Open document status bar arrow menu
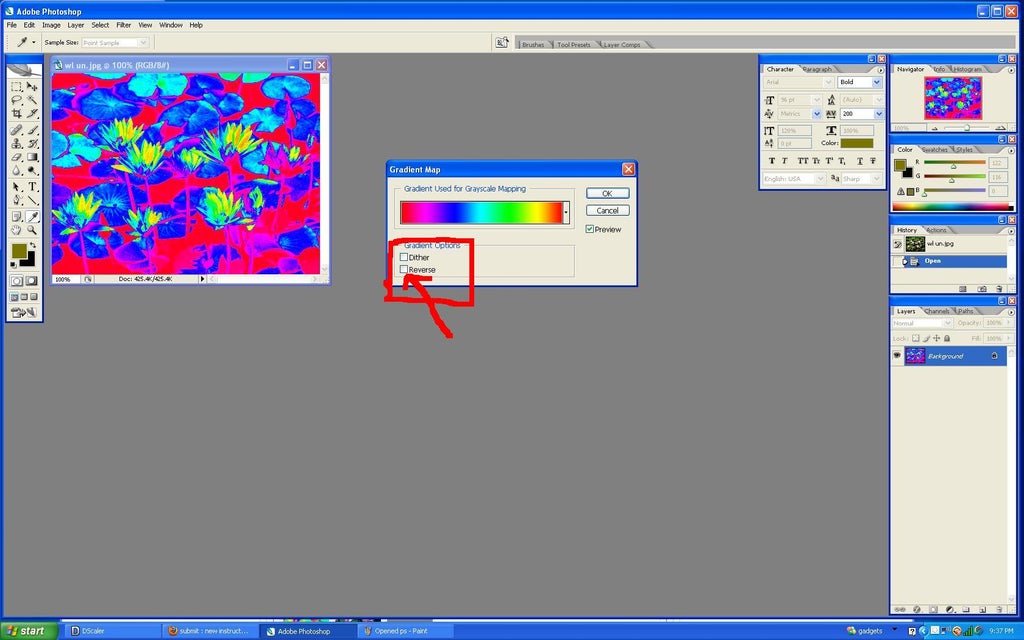1024x640 pixels. point(202,279)
